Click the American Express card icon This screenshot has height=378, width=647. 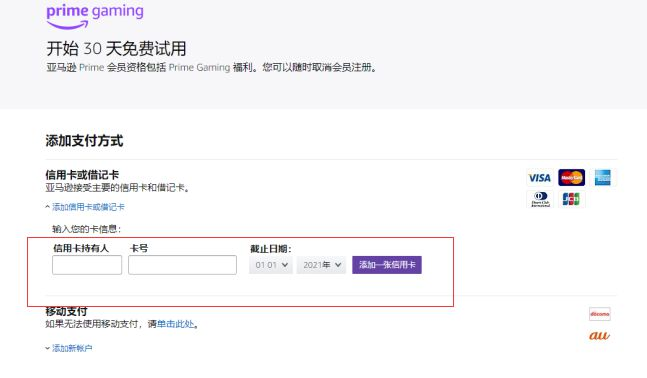[602, 178]
